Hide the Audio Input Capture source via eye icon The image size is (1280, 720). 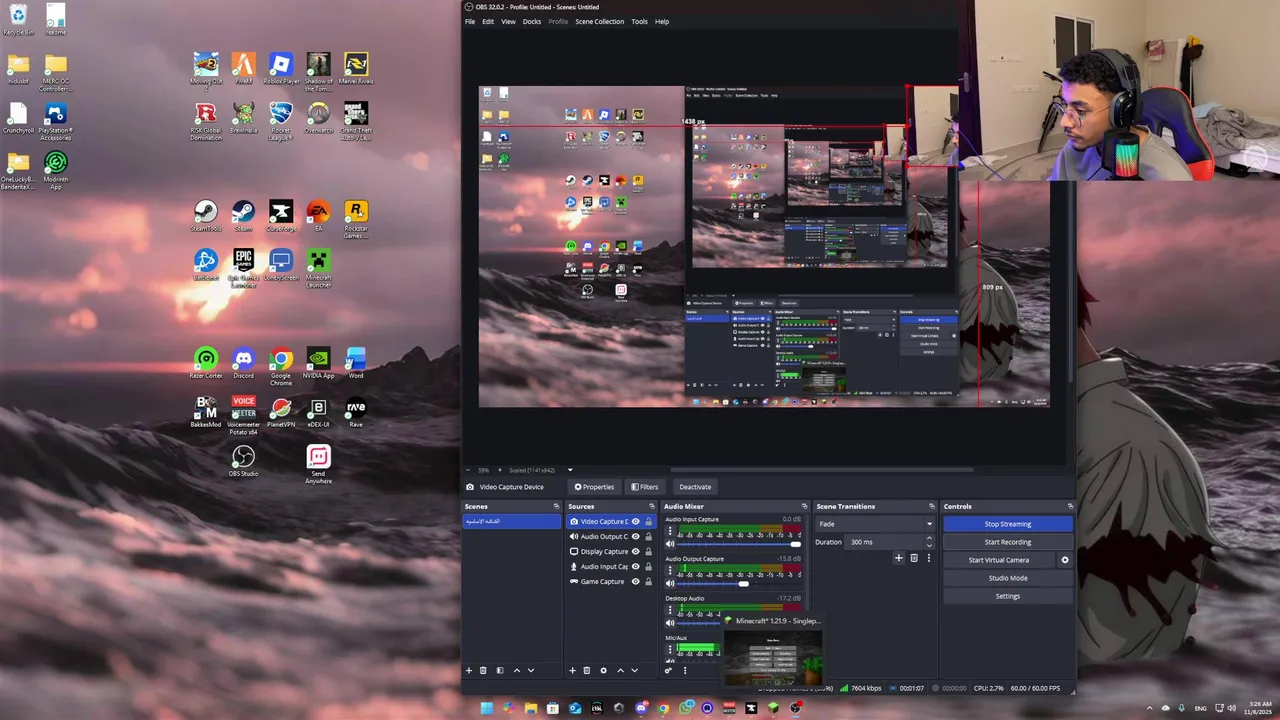[x=635, y=566]
